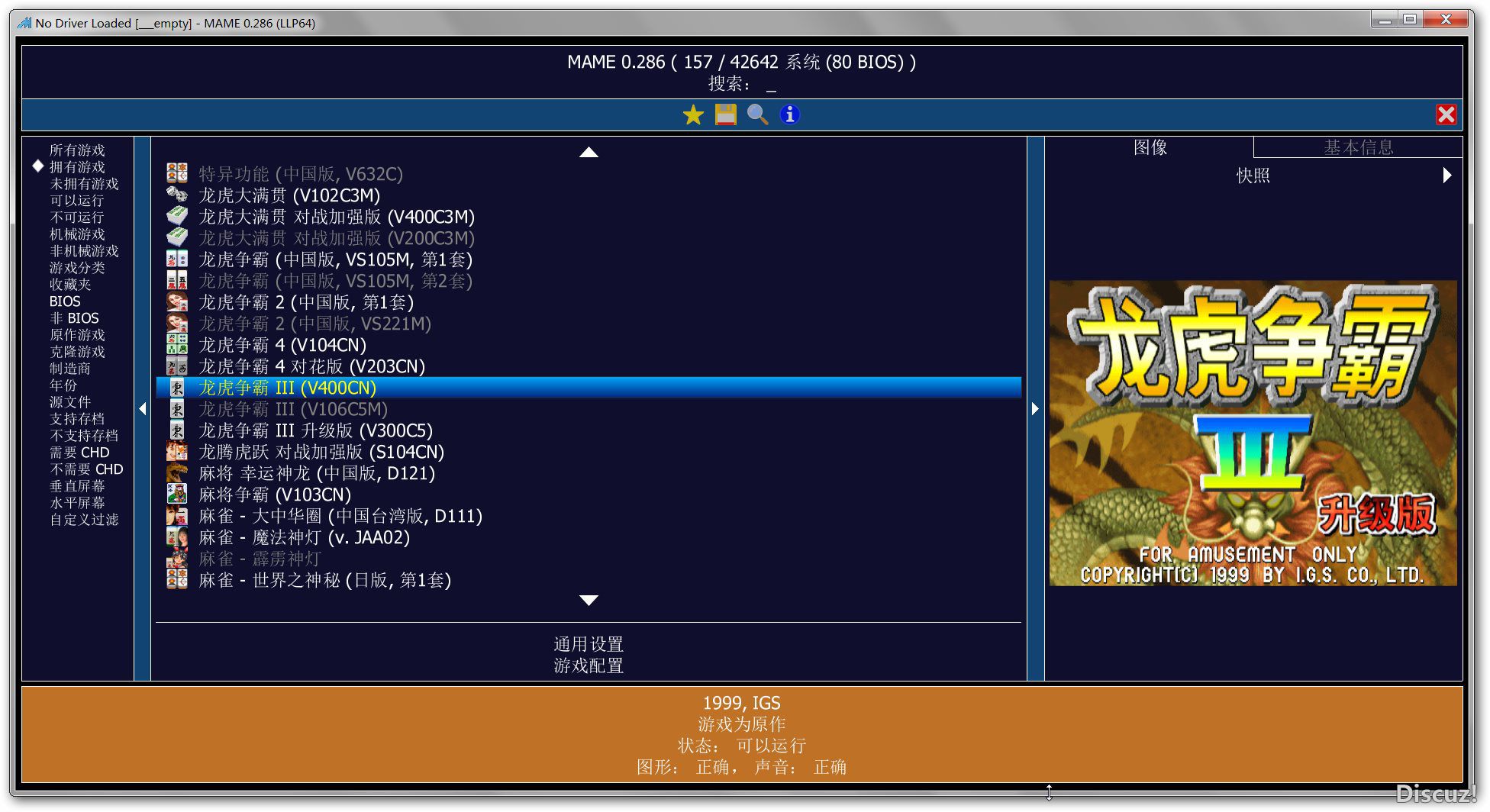Click the 龙虎争霸 III snapshot image
The image size is (1490, 812).
click(x=1253, y=433)
